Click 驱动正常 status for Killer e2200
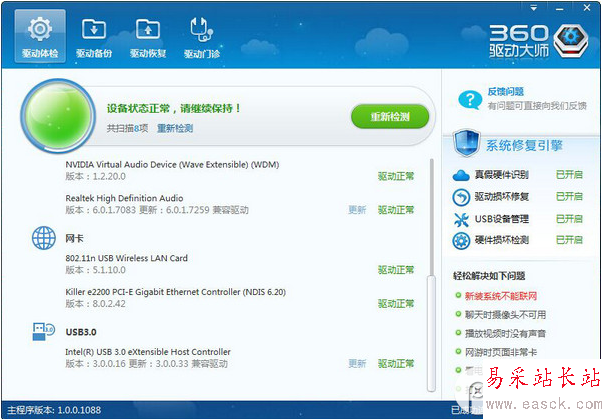The width and height of the screenshot is (603, 419). tap(396, 304)
